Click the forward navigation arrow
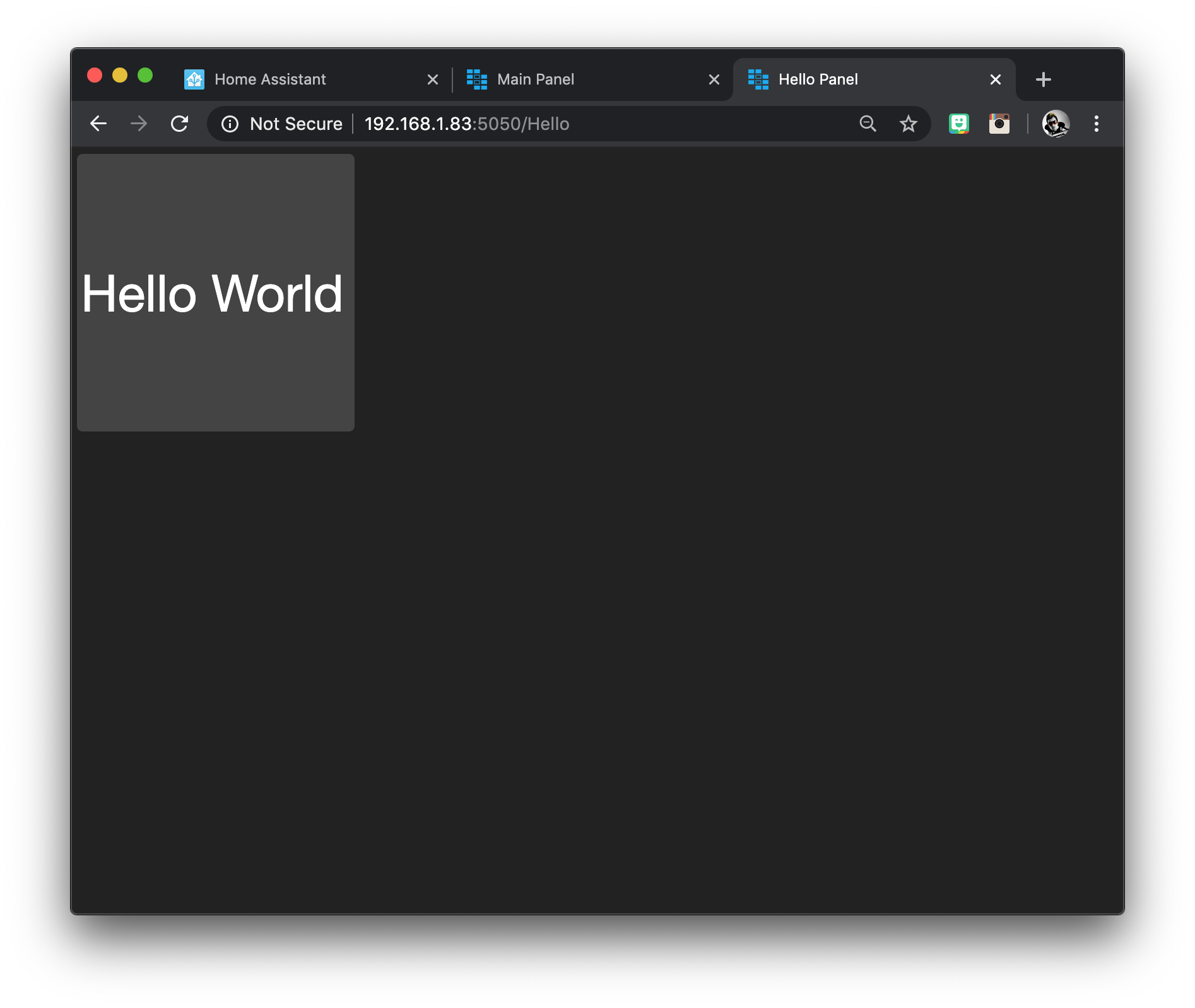This screenshot has height=1008, width=1195. 139,124
